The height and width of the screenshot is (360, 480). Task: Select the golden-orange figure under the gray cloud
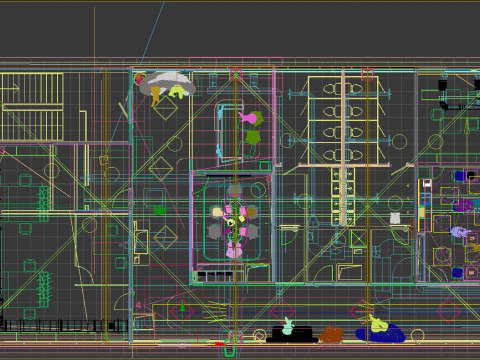(155, 95)
